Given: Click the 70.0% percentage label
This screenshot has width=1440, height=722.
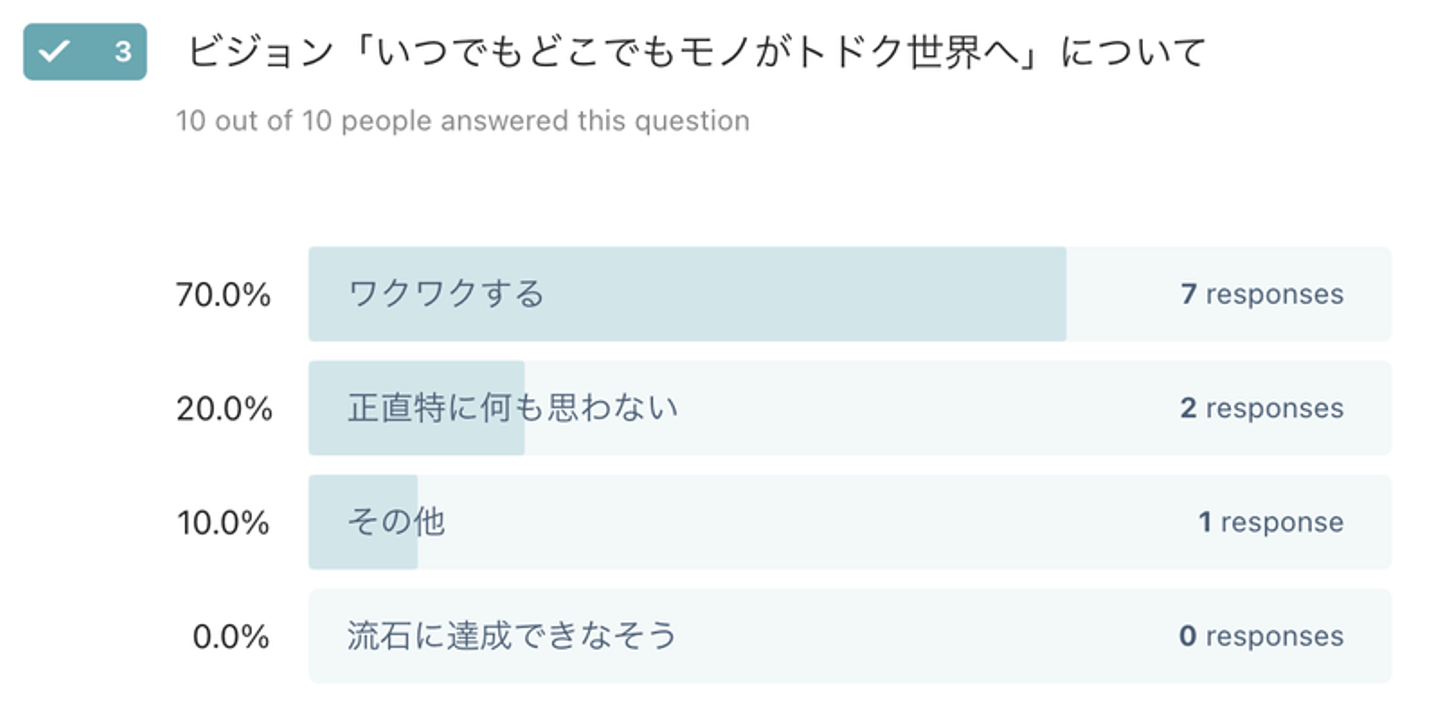Looking at the screenshot, I should click(x=223, y=295).
